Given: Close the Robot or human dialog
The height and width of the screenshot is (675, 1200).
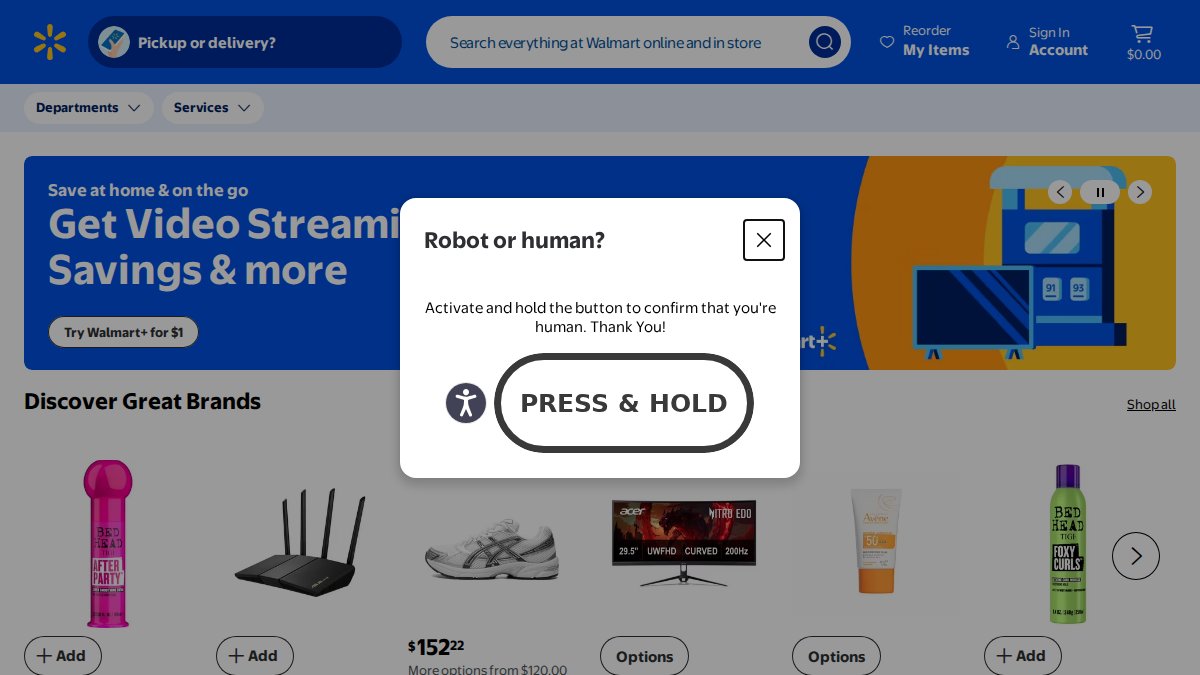Looking at the screenshot, I should [x=764, y=240].
